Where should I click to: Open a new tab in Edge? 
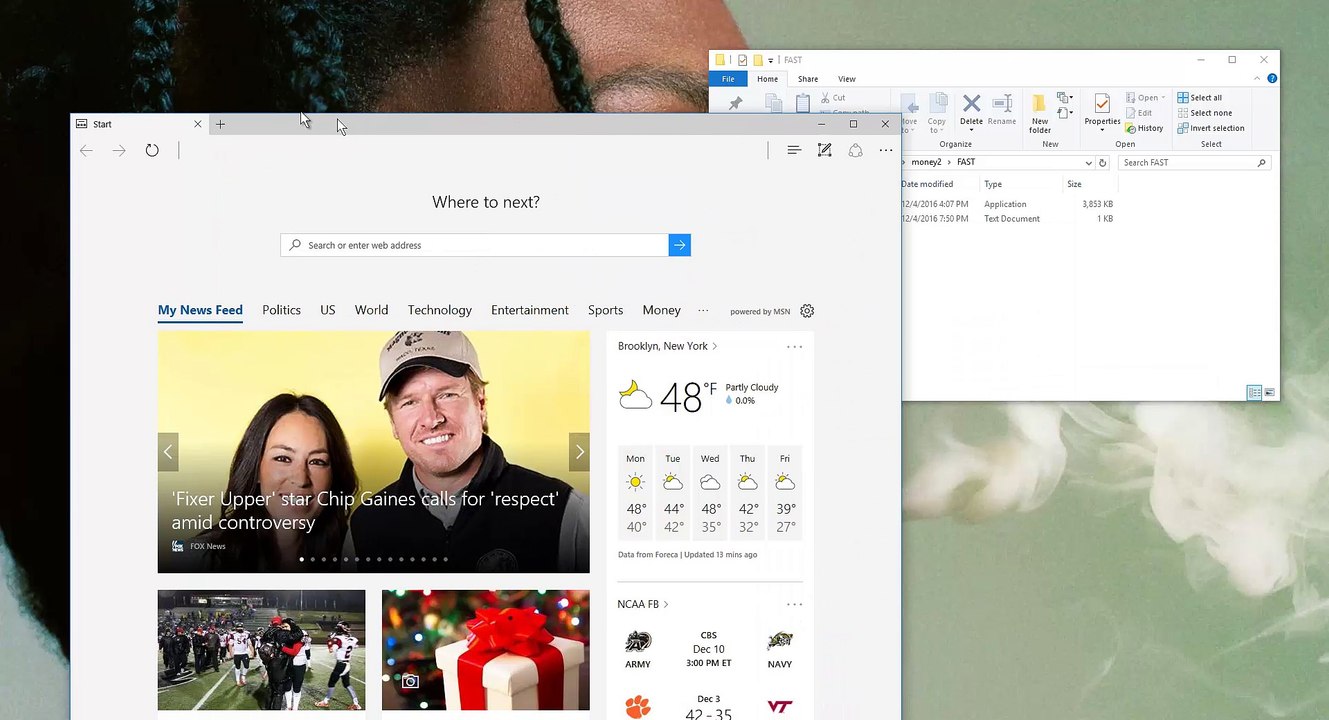221,124
